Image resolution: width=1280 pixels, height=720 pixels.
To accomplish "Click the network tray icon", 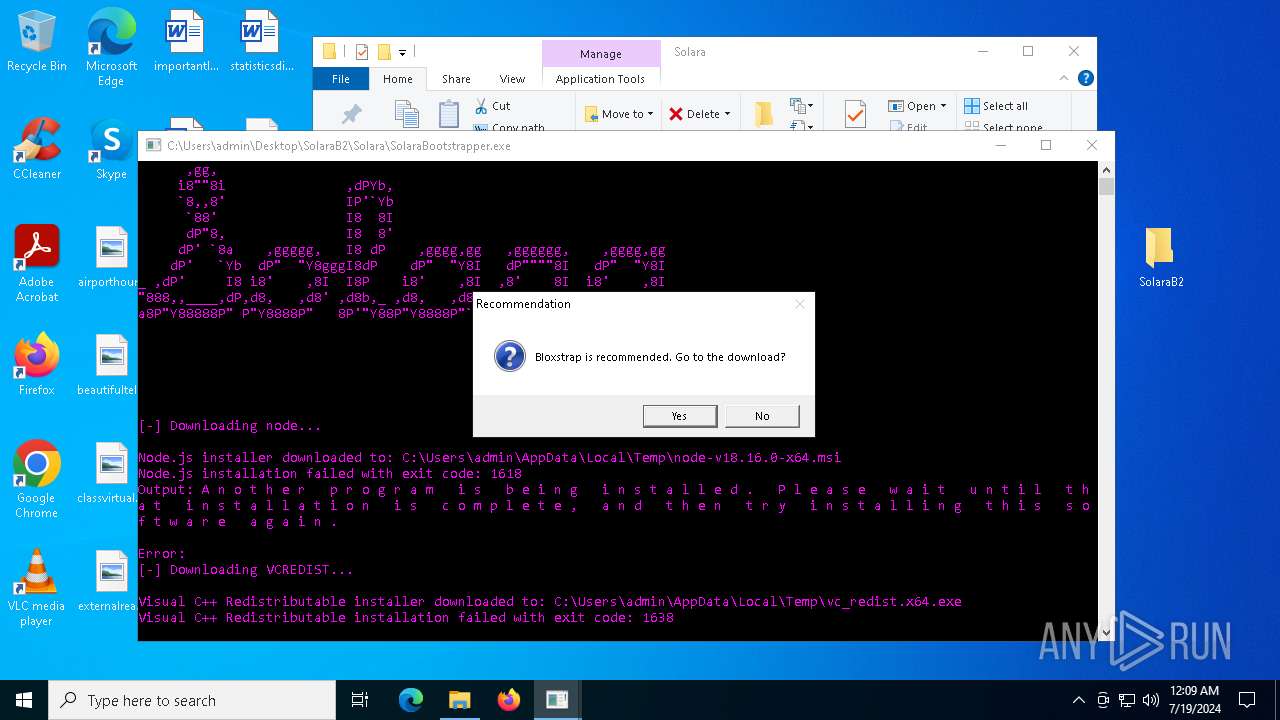I will click(x=1127, y=700).
